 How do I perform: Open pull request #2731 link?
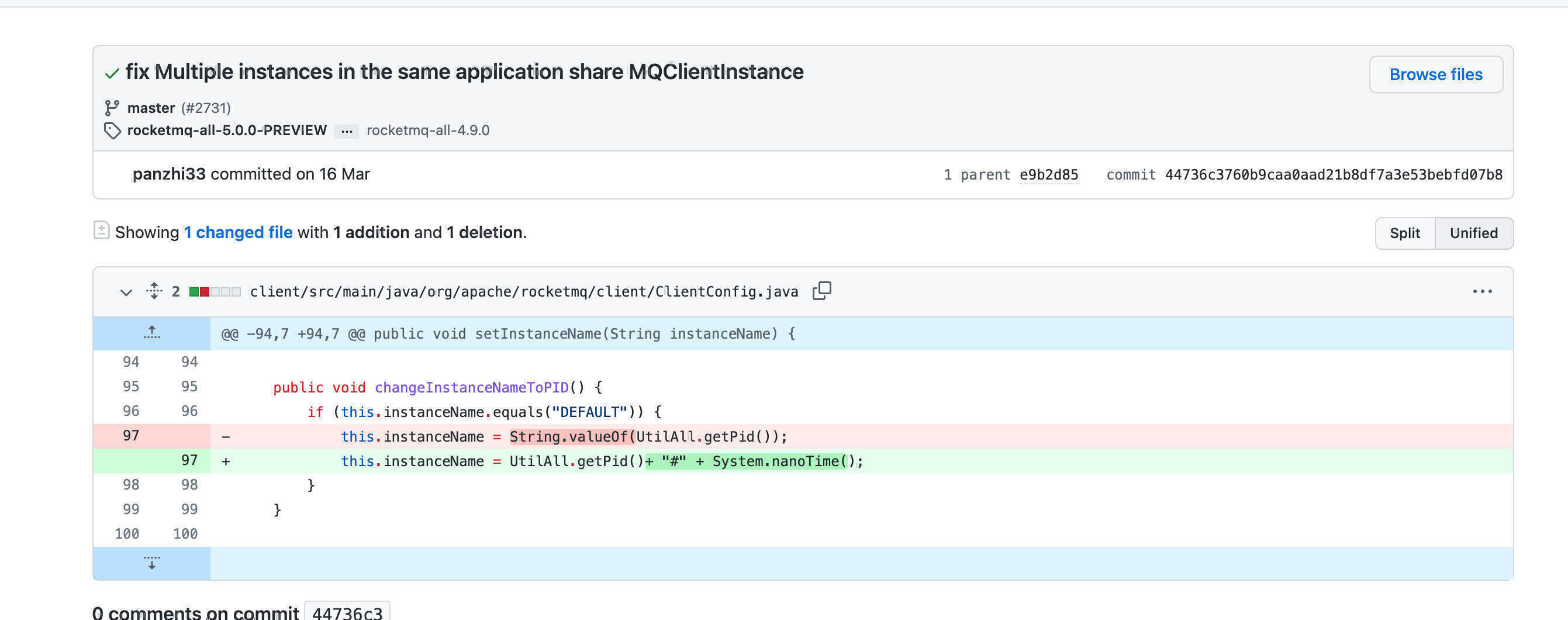click(x=206, y=108)
